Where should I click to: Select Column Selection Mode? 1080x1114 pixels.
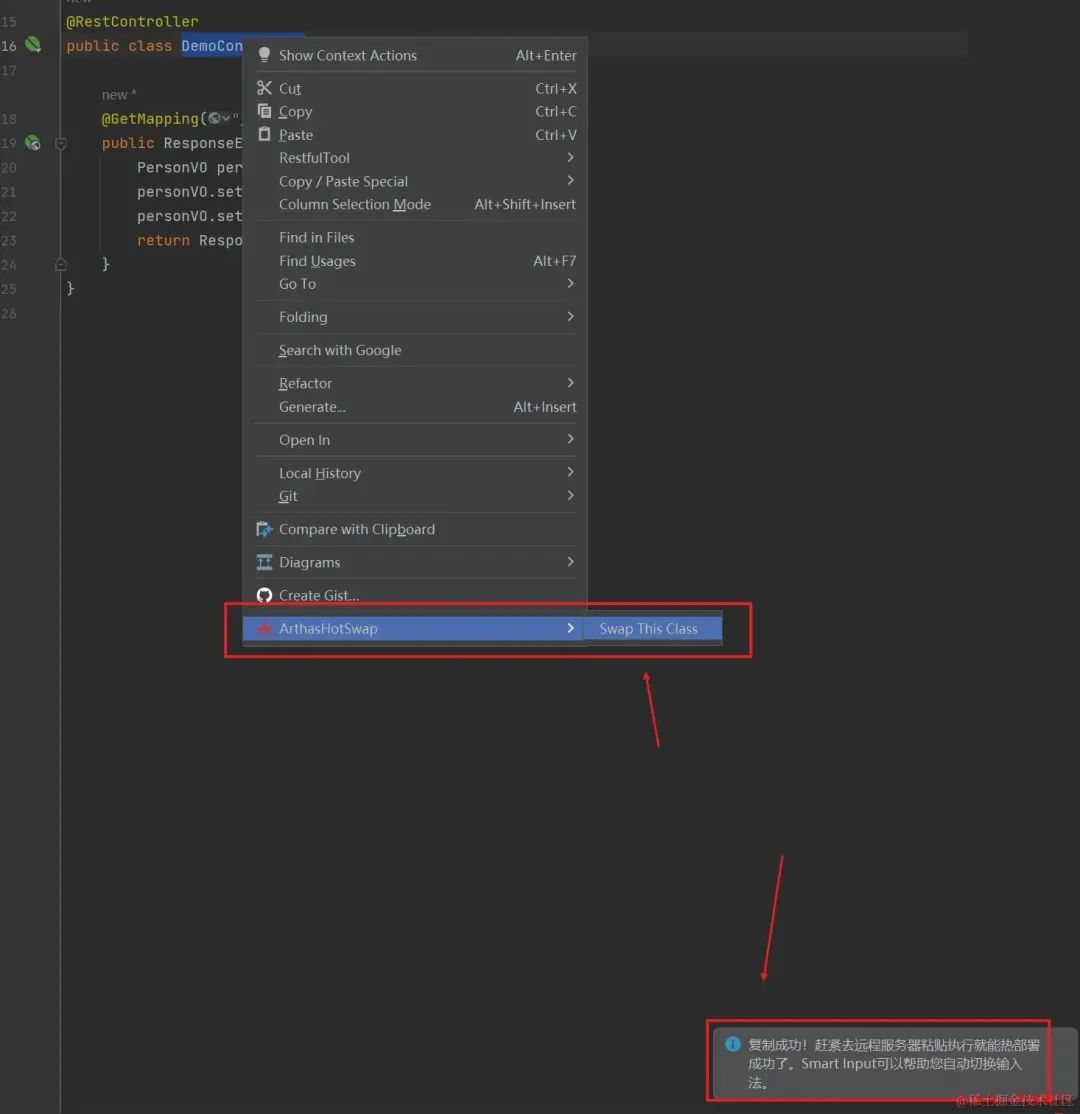tap(416, 204)
